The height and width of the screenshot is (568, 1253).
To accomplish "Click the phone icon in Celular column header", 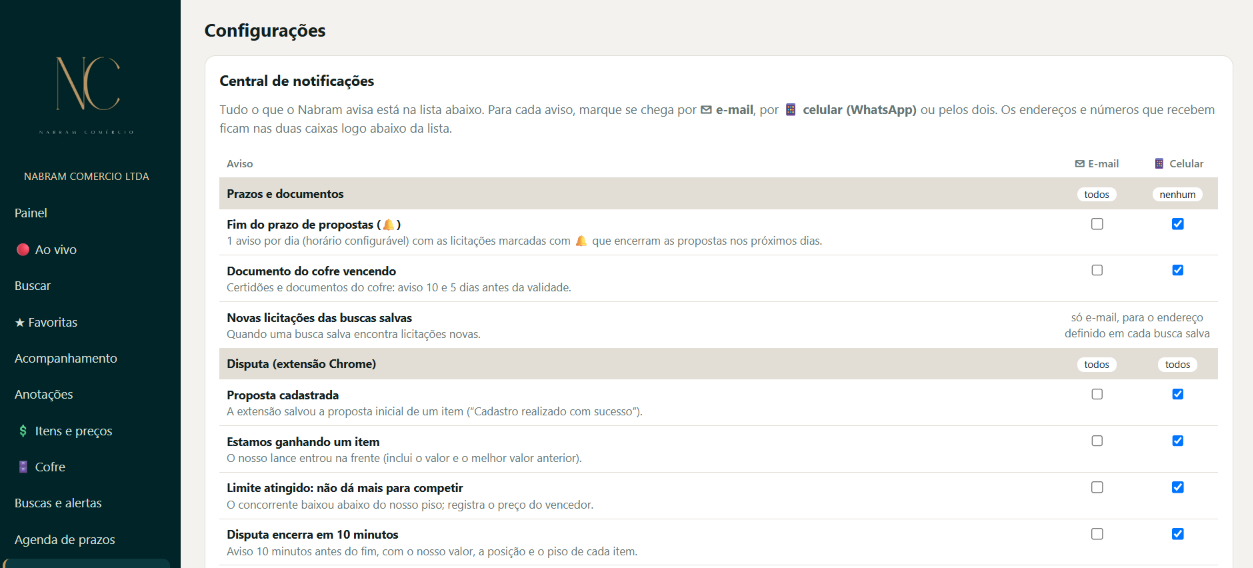I will tap(1159, 163).
